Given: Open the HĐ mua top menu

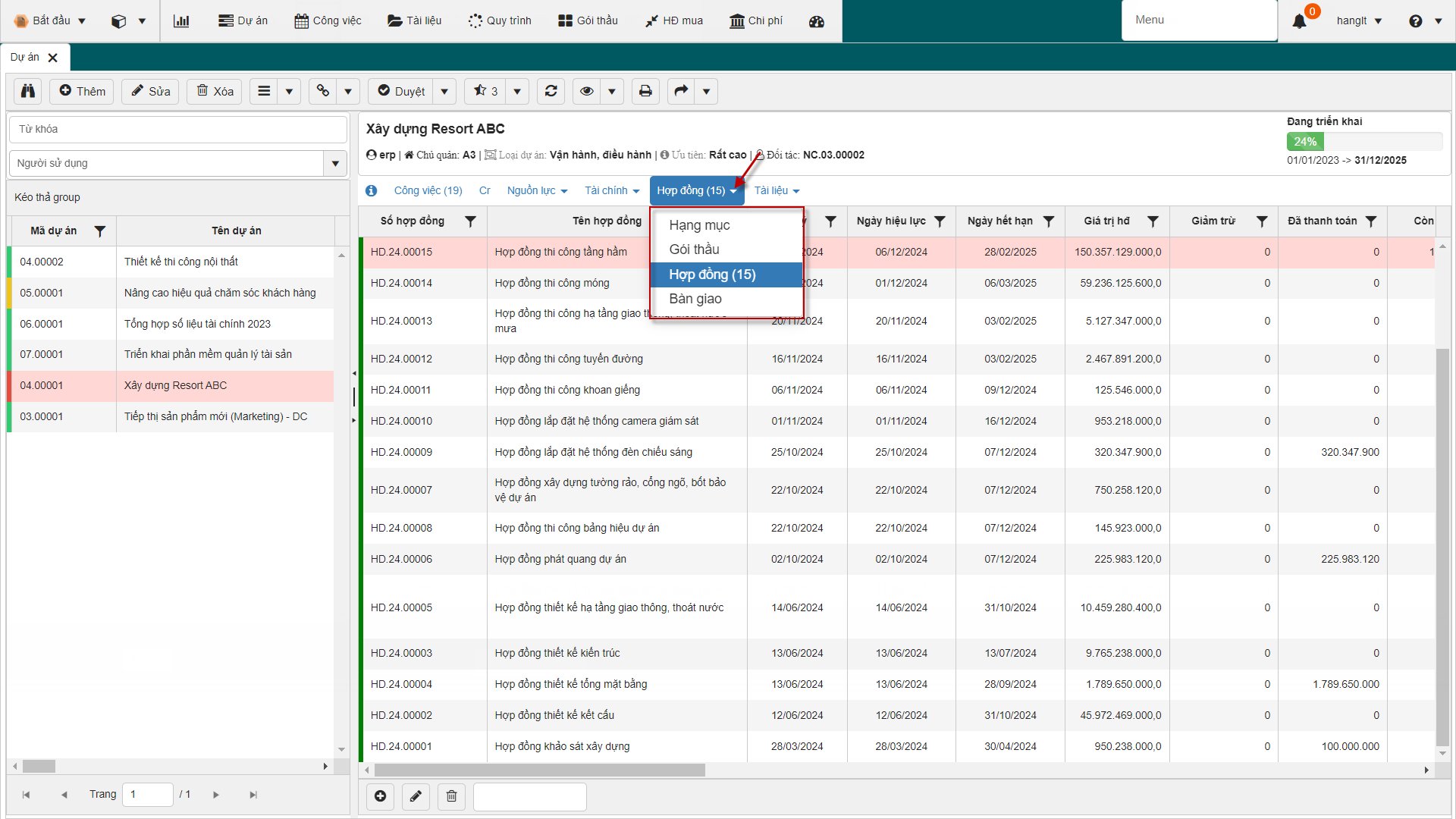Looking at the screenshot, I should coord(674,21).
